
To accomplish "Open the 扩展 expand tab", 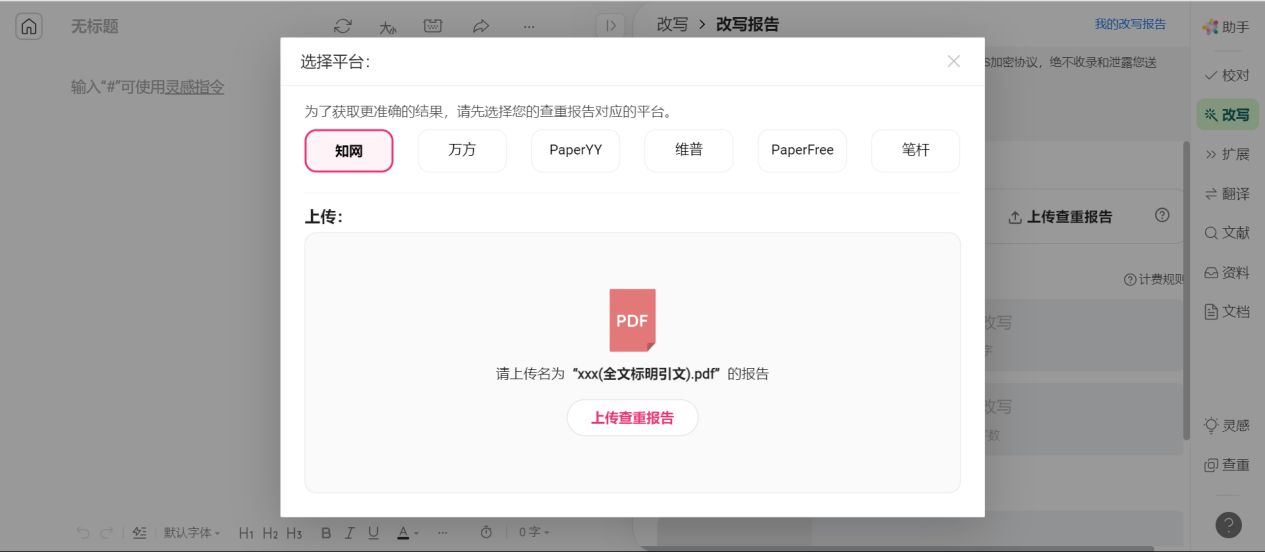I will [1227, 154].
